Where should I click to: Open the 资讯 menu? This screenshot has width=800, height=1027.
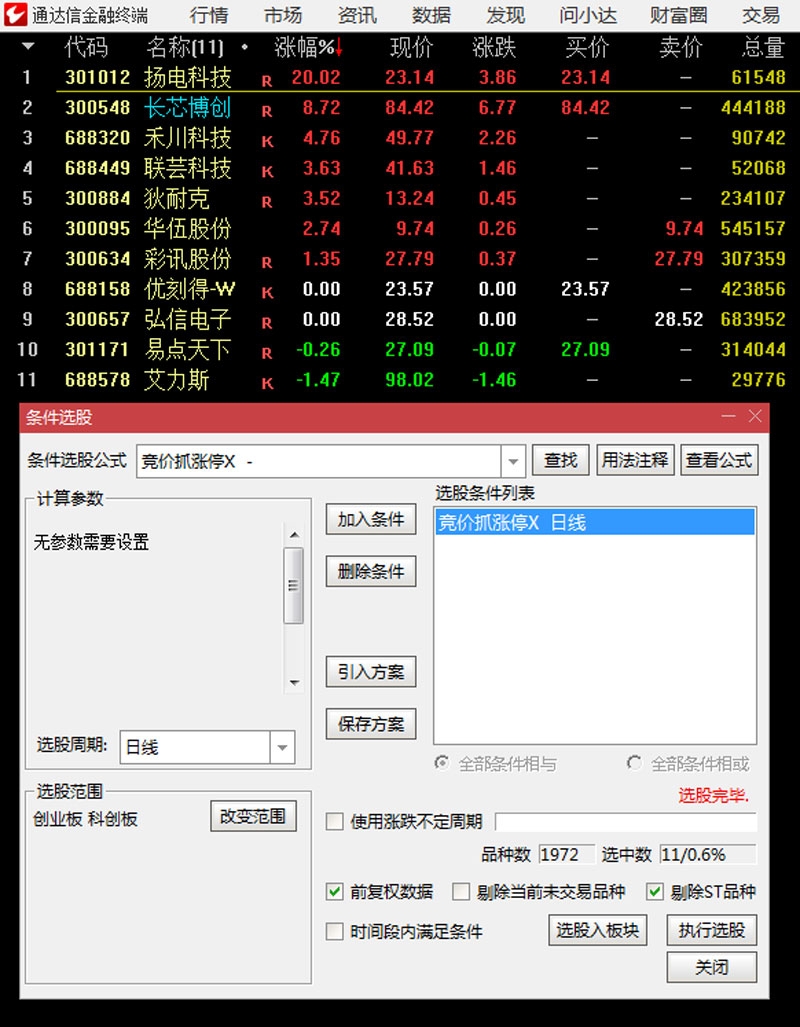pos(357,14)
